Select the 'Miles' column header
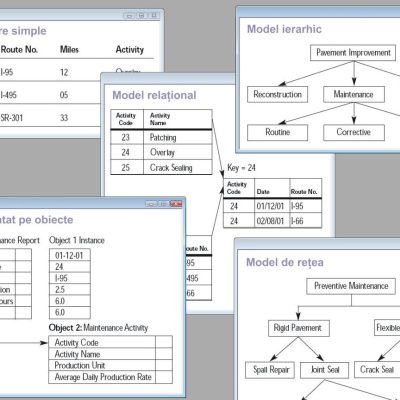Viewport: 400px width, 400px height. pyautogui.click(x=69, y=50)
